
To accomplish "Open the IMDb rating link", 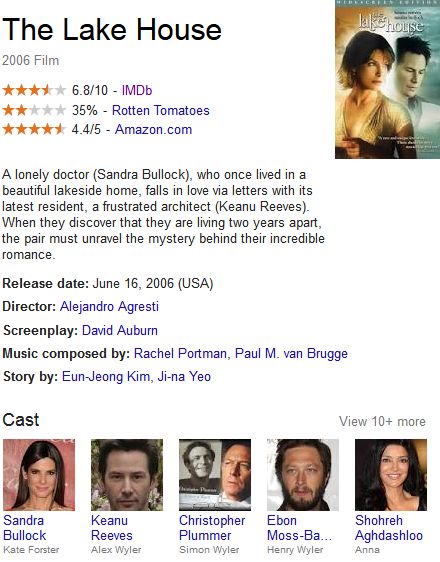I will pyautogui.click(x=137, y=90).
